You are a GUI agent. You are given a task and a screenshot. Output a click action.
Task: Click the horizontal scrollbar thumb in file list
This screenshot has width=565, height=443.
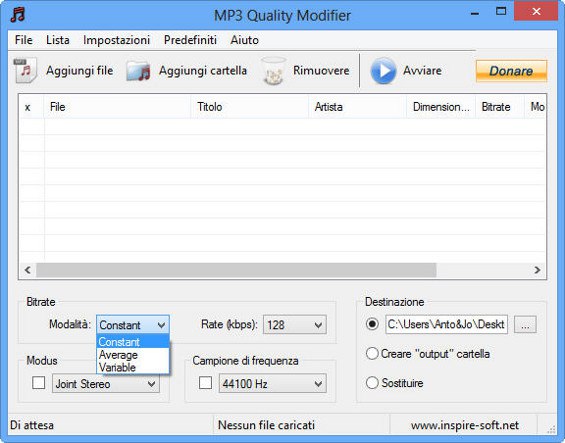236,270
